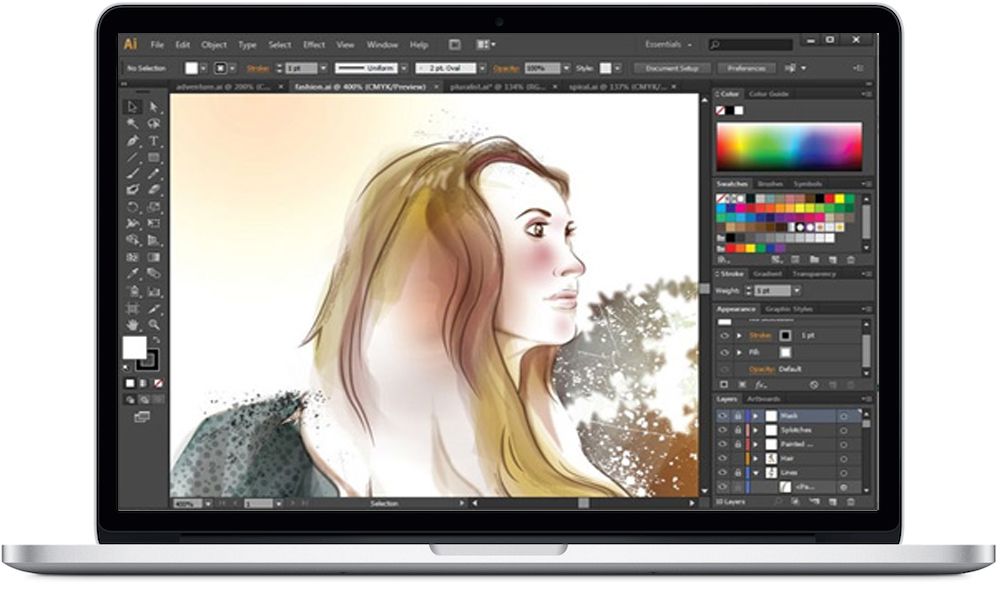Viewport: 1000px width, 589px height.
Task: Open the Uniform stroke profile dropdown
Action: click(x=366, y=68)
